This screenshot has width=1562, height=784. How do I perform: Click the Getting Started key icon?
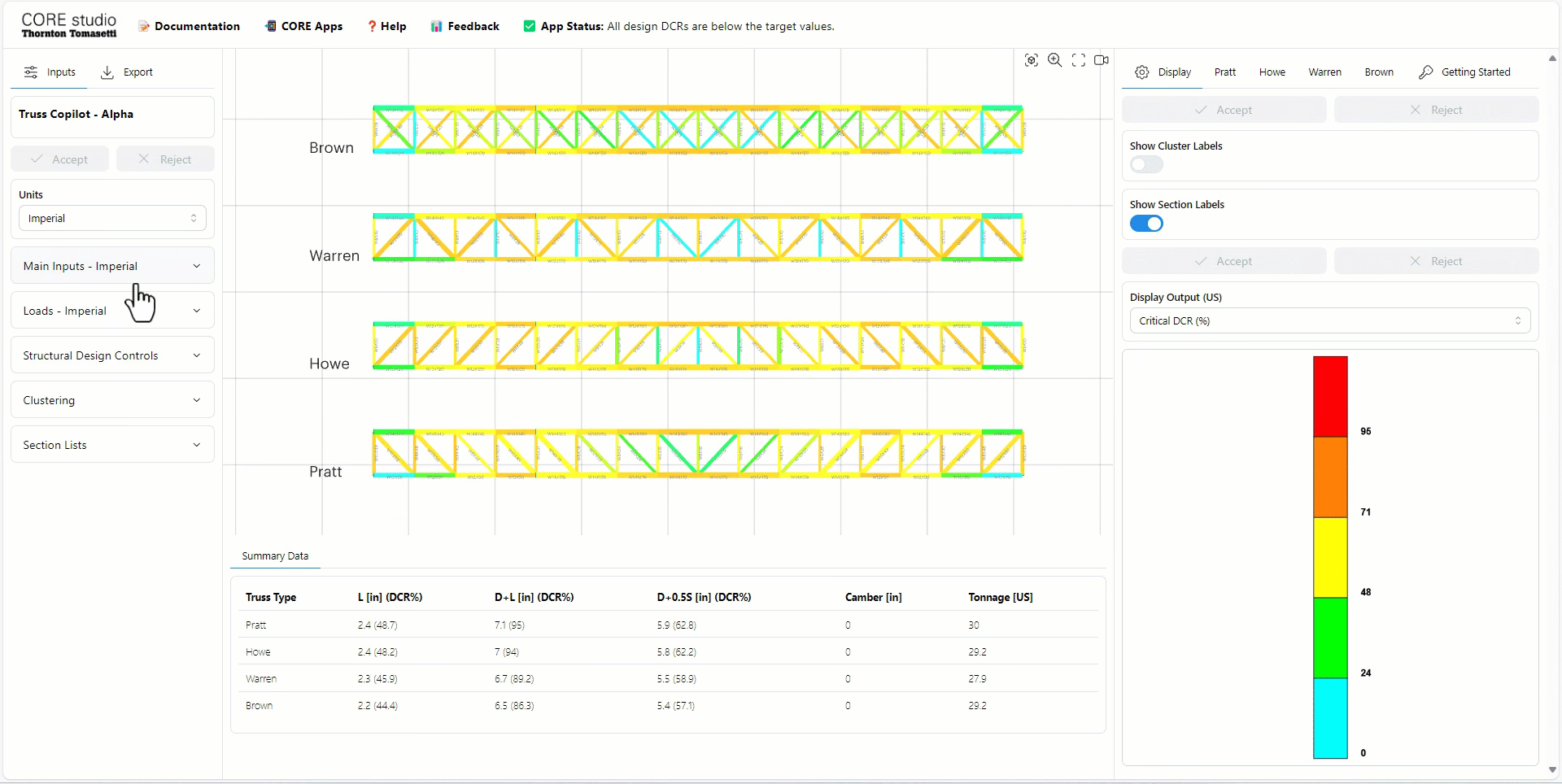coord(1425,72)
